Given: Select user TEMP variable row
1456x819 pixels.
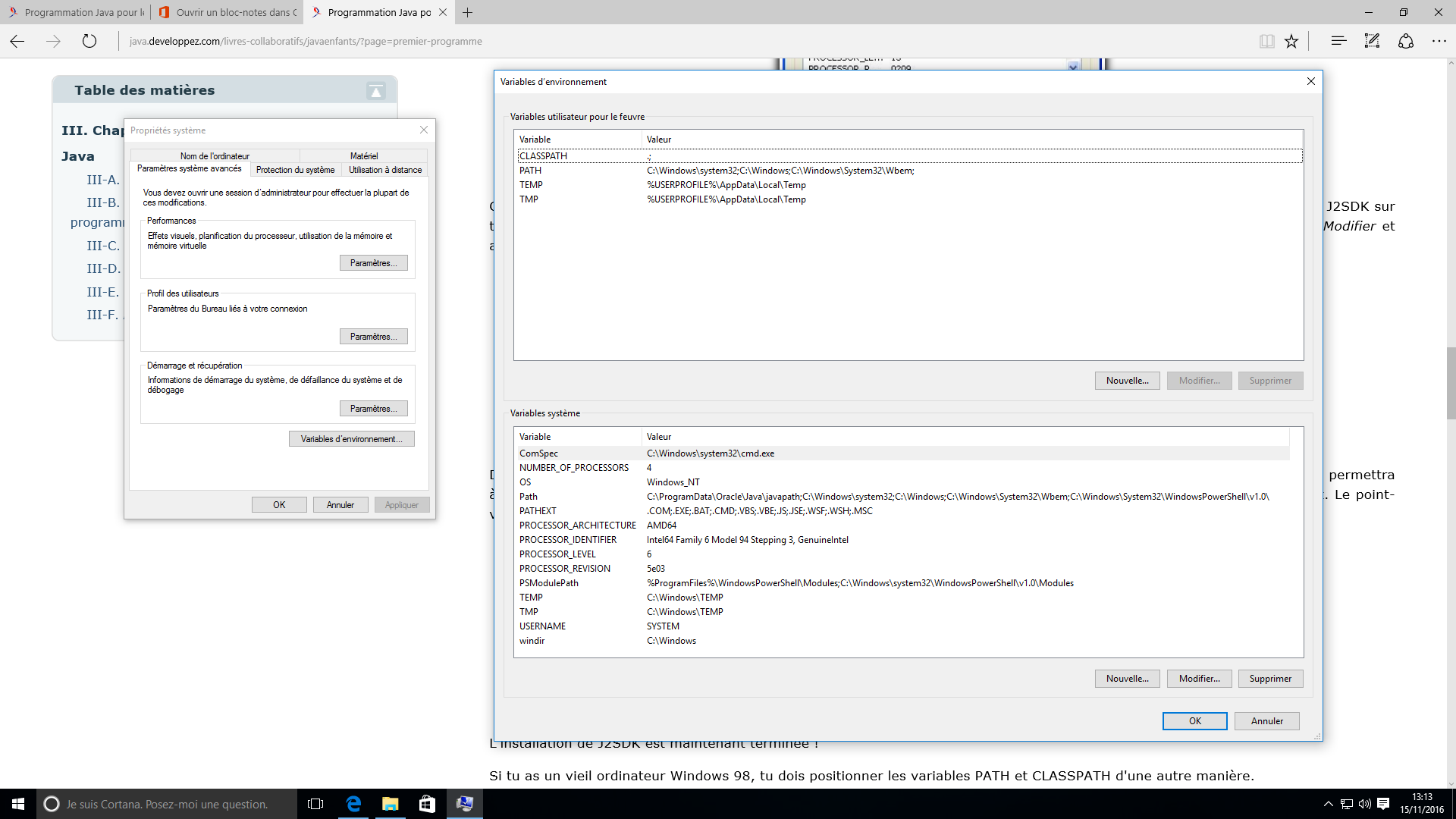Looking at the screenshot, I should coord(910,185).
